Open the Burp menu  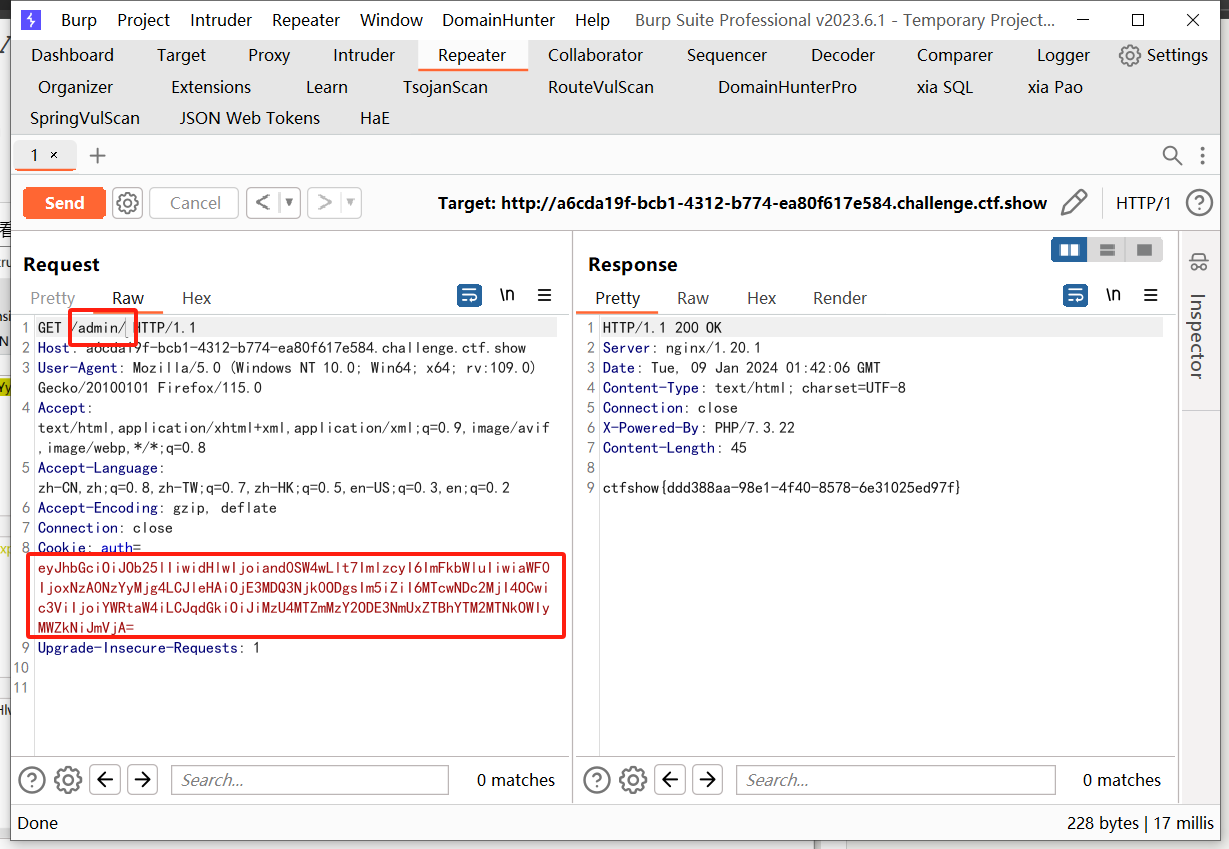click(79, 20)
